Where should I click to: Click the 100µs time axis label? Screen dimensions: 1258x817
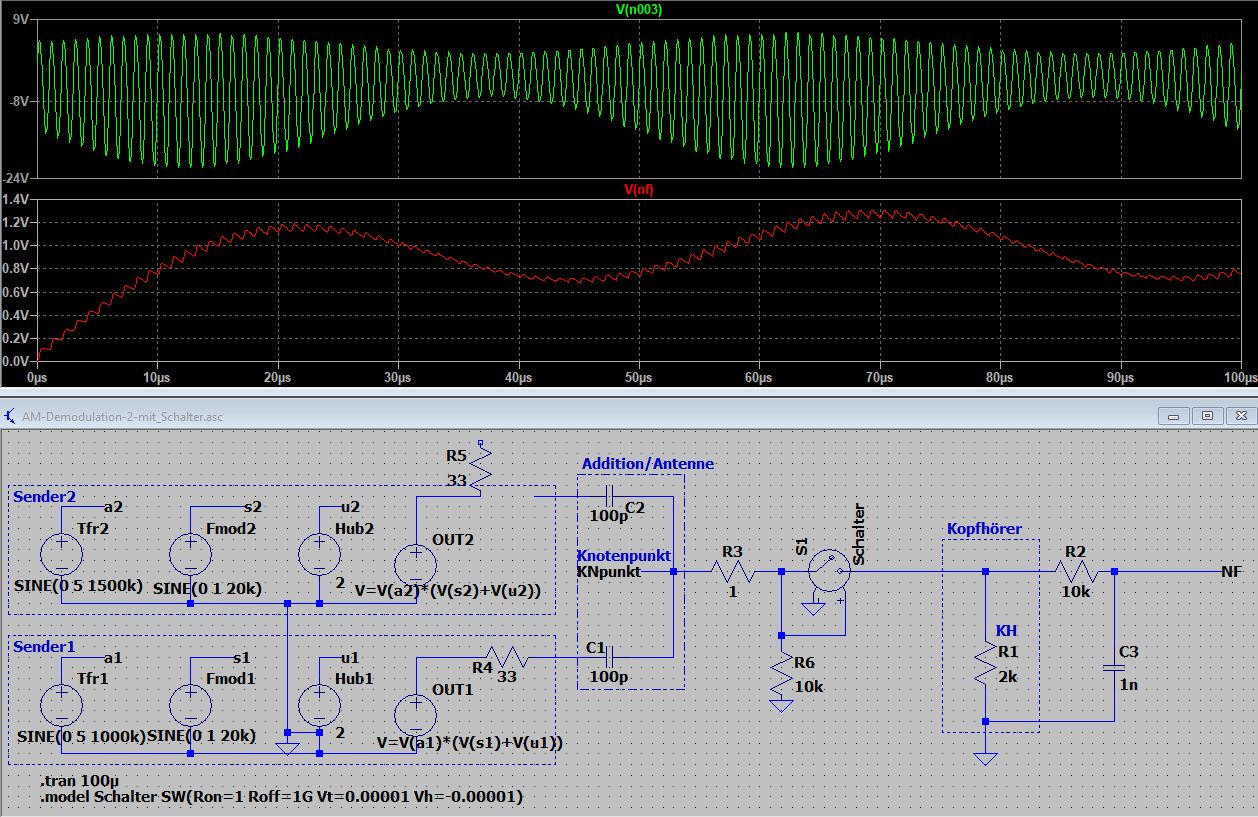click(x=1240, y=379)
